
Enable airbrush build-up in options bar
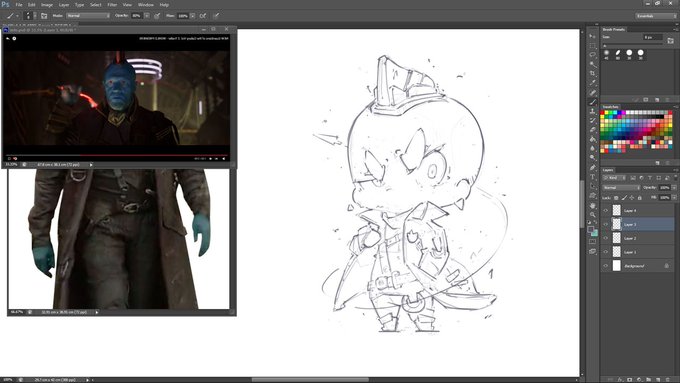tap(203, 16)
